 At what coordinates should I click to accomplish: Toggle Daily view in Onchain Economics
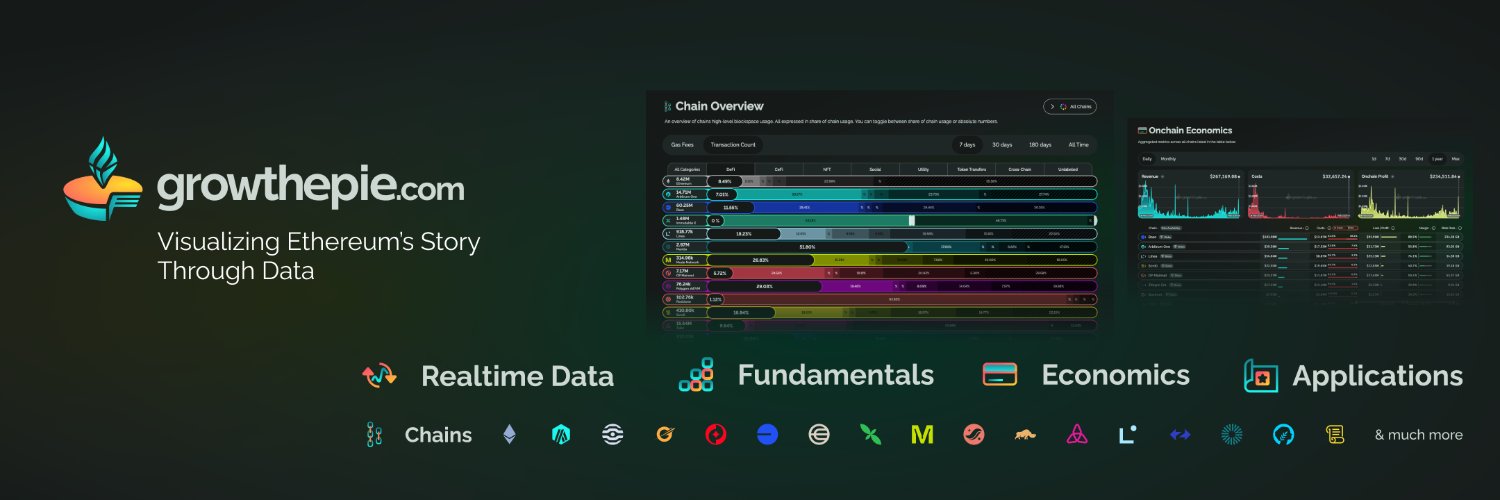tap(1147, 159)
